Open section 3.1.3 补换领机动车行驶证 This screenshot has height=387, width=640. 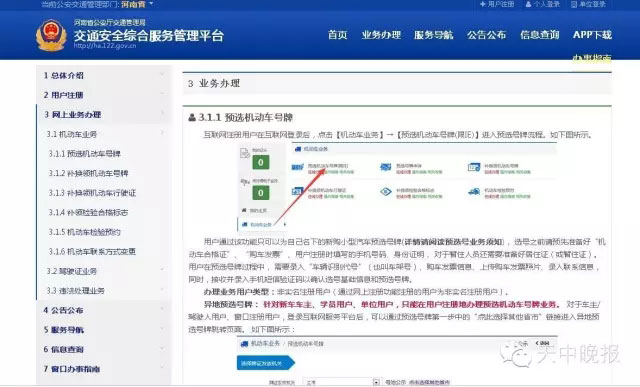pos(92,193)
